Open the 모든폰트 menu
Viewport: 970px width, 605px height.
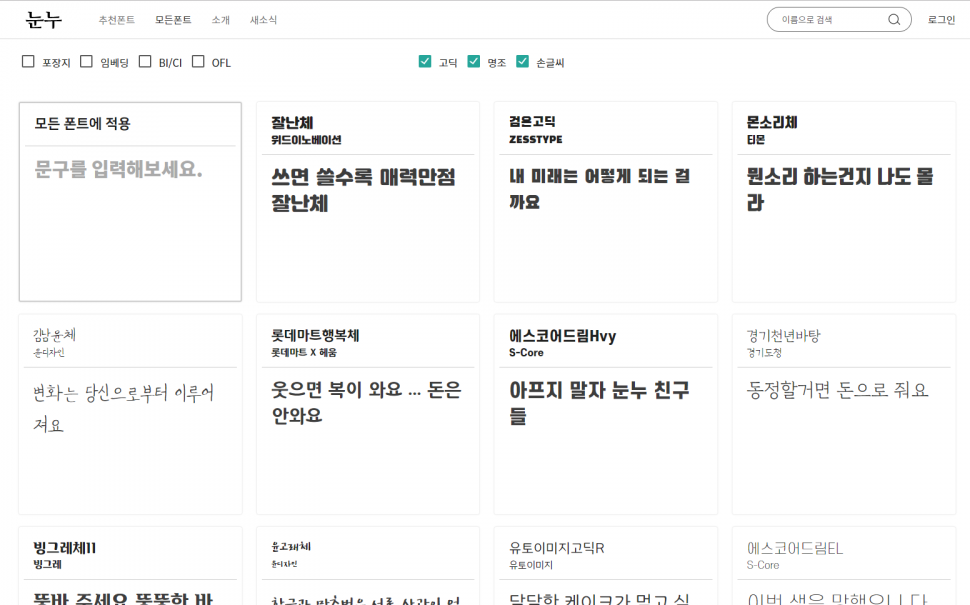click(x=173, y=20)
